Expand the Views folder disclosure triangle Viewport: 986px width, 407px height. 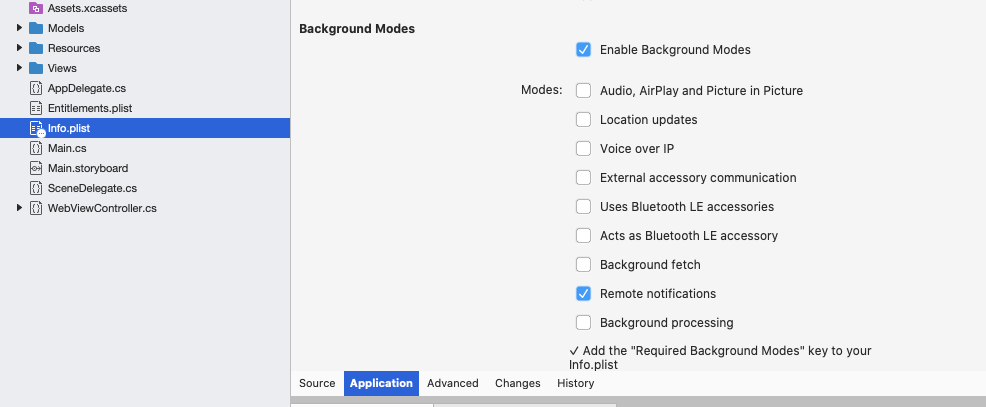(19, 68)
